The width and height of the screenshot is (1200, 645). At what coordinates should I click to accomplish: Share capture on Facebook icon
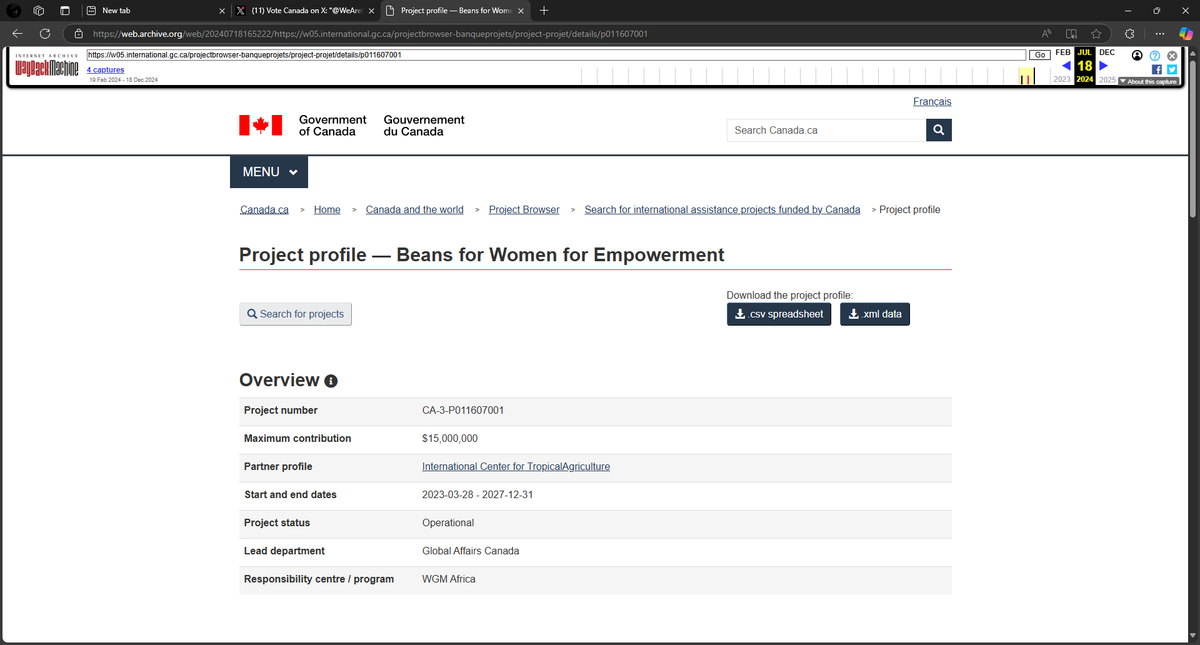1157,69
